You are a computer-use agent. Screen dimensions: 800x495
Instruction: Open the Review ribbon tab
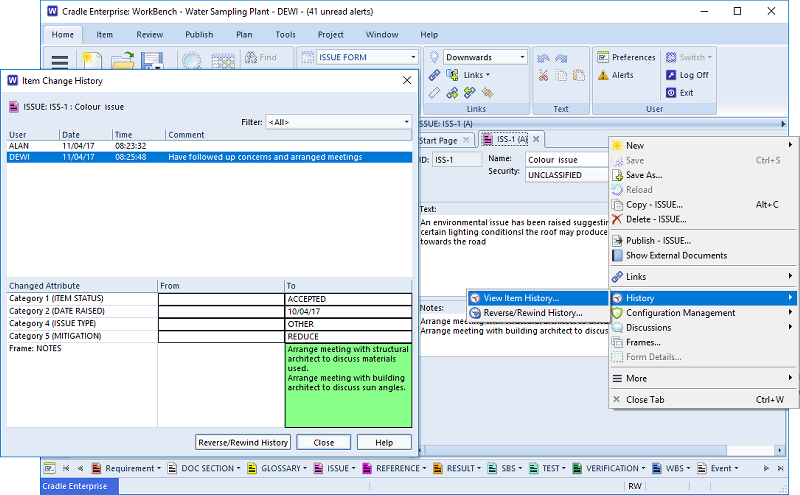(x=149, y=34)
